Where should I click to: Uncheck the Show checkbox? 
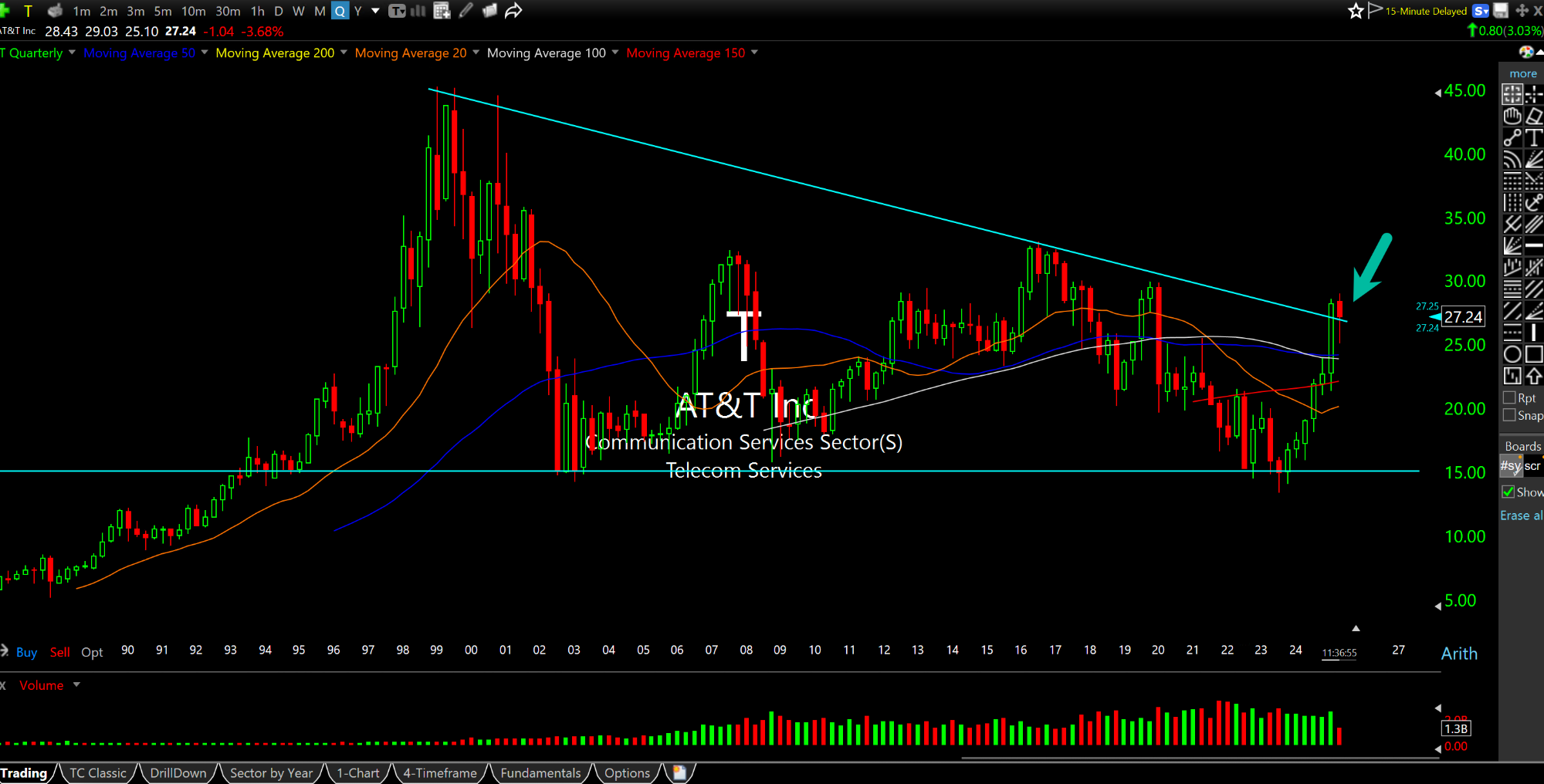(1508, 492)
